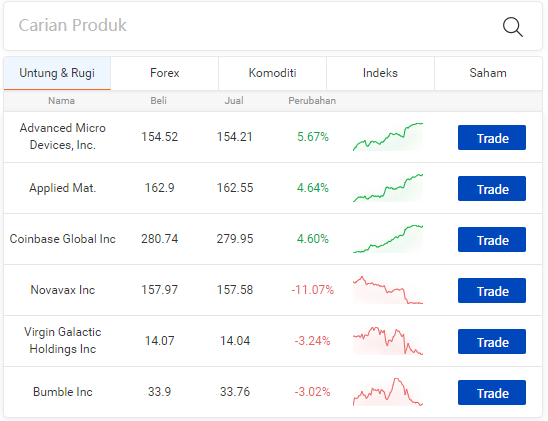Click the -3.02% change value
The width and height of the screenshot is (548, 421).
(x=313, y=392)
